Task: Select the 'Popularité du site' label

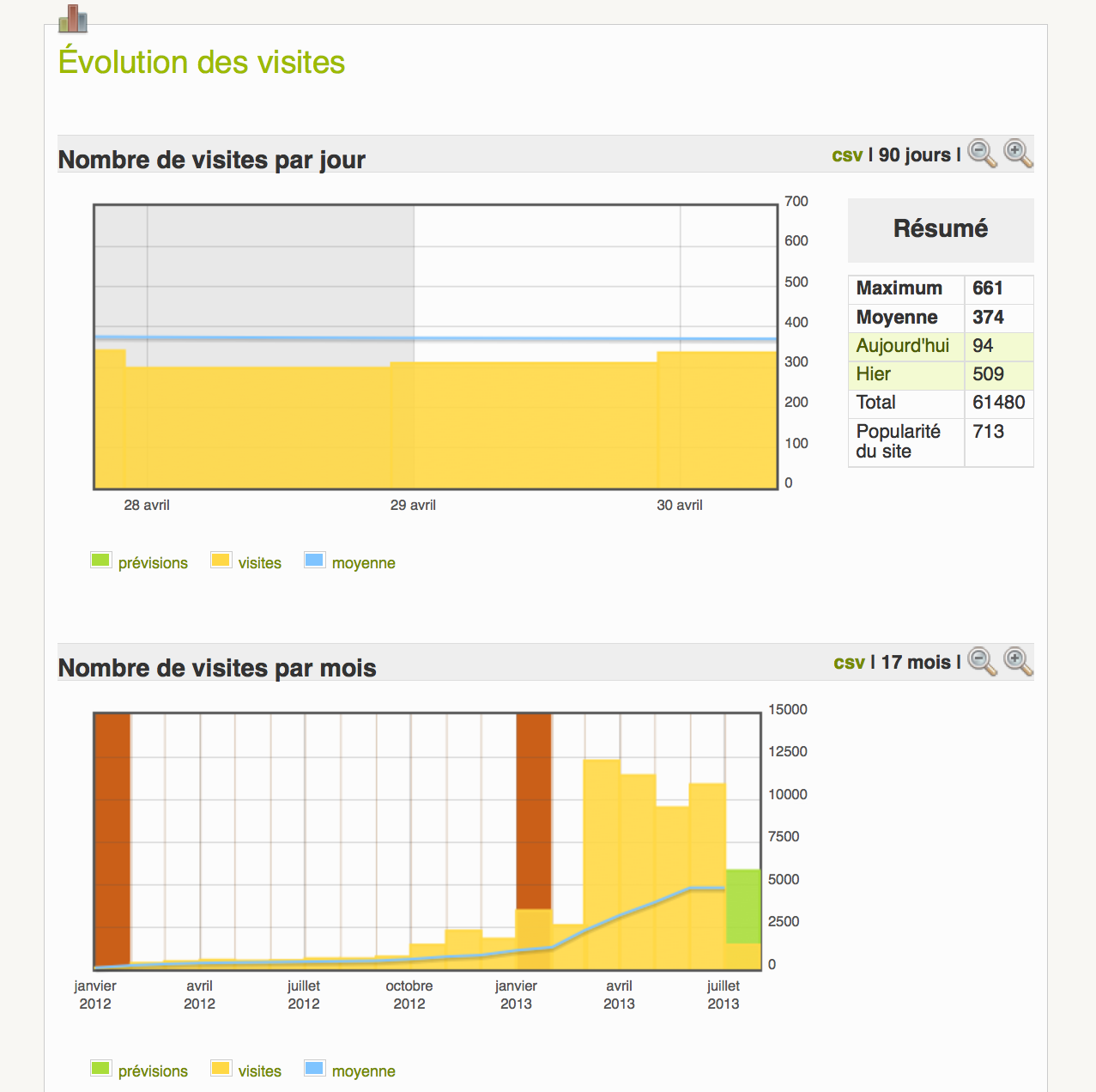Action: click(x=899, y=441)
